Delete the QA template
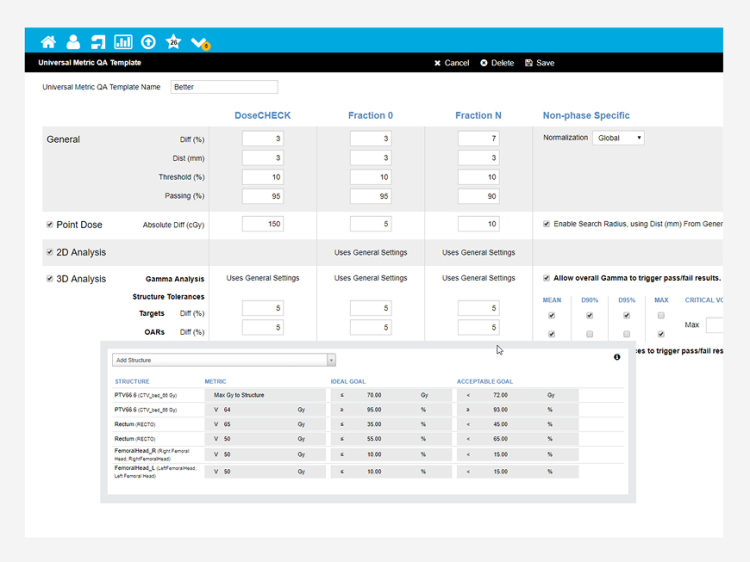Screen dimensions: 750x562 point(497,63)
